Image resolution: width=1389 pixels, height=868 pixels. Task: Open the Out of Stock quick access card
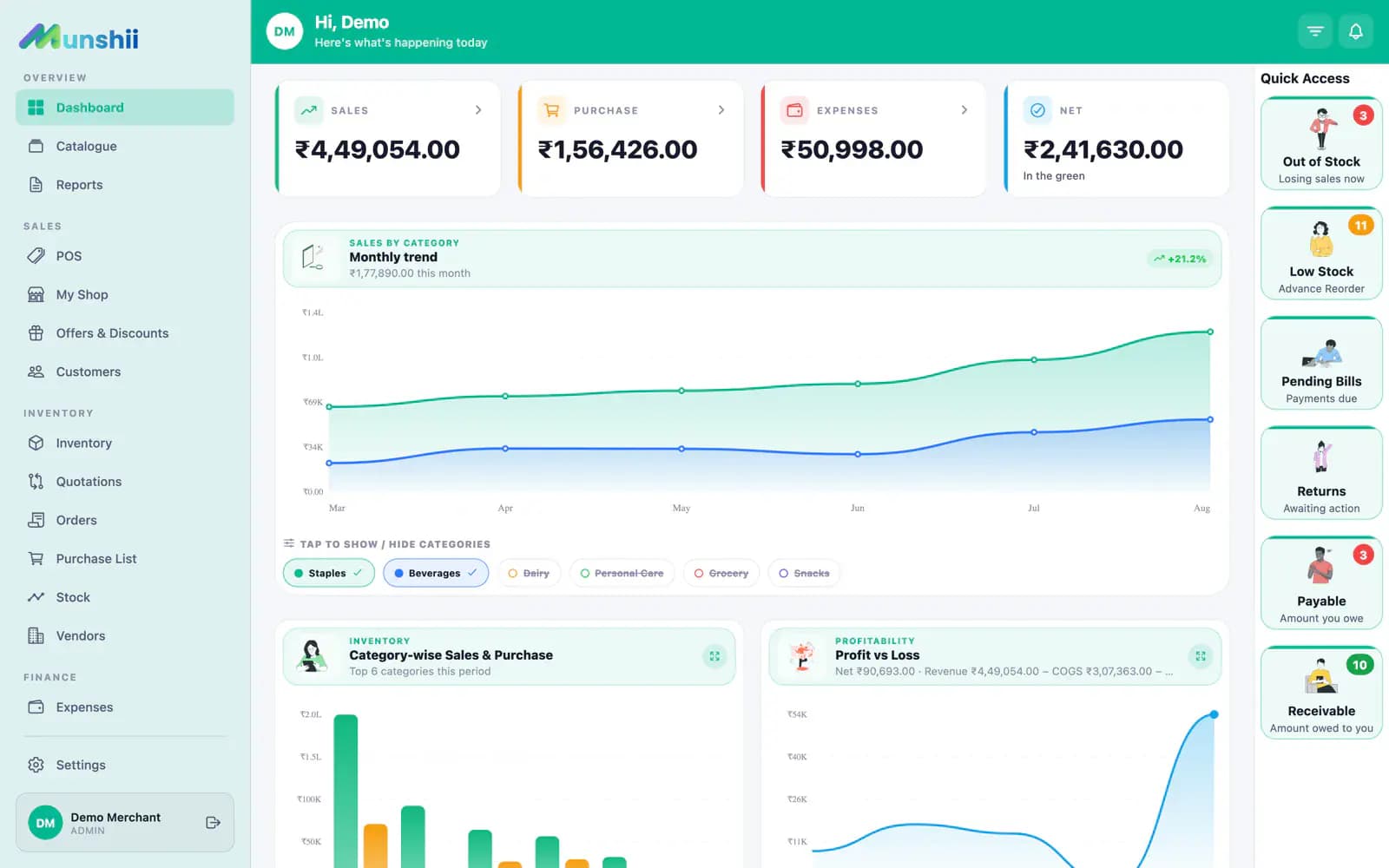coord(1321,143)
